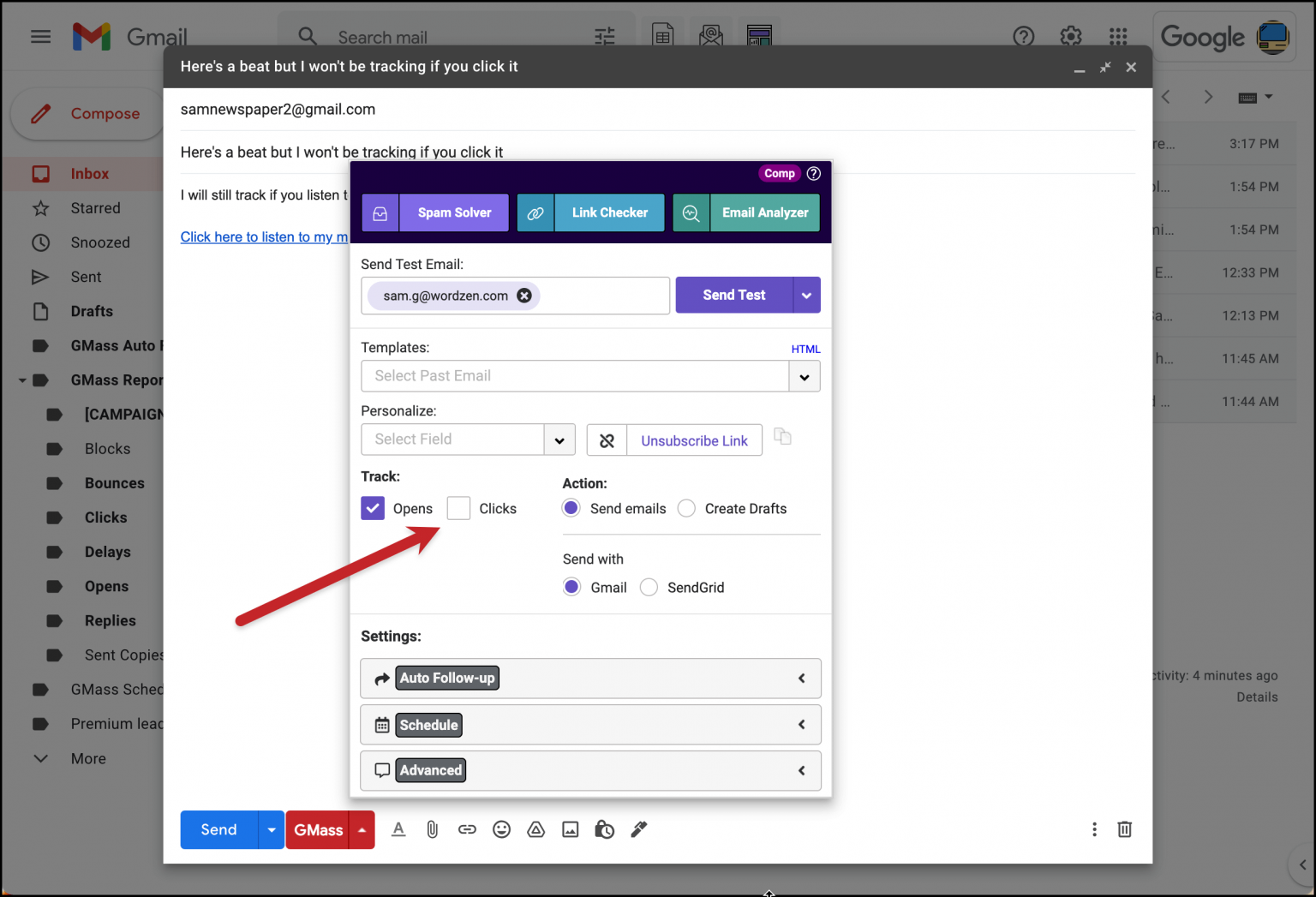Viewport: 1316px width, 897px height.
Task: Insert a photo into the email
Action: (570, 829)
